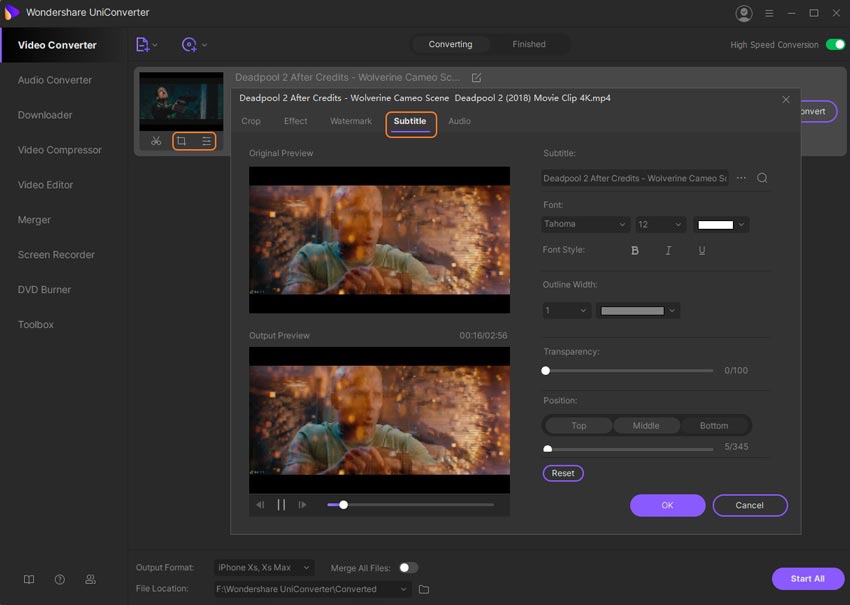Step to next frame in the preview
Viewport: 850px width, 605px height.
pyautogui.click(x=302, y=505)
